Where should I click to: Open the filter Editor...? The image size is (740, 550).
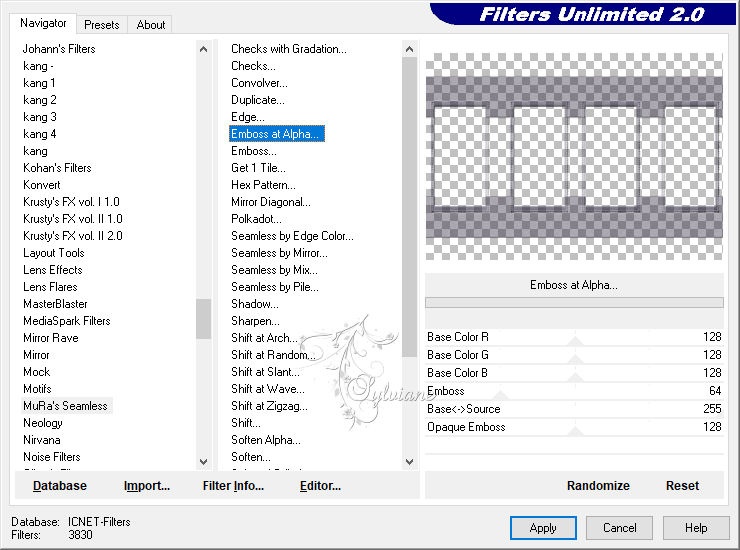320,486
